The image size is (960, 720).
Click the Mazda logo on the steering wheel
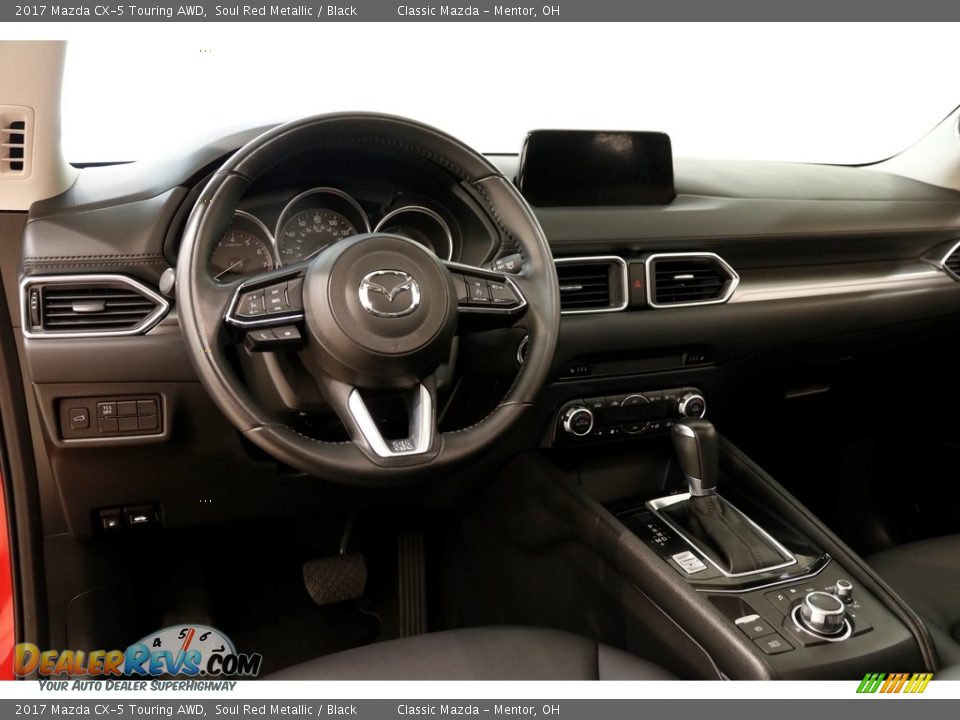pyautogui.click(x=389, y=294)
